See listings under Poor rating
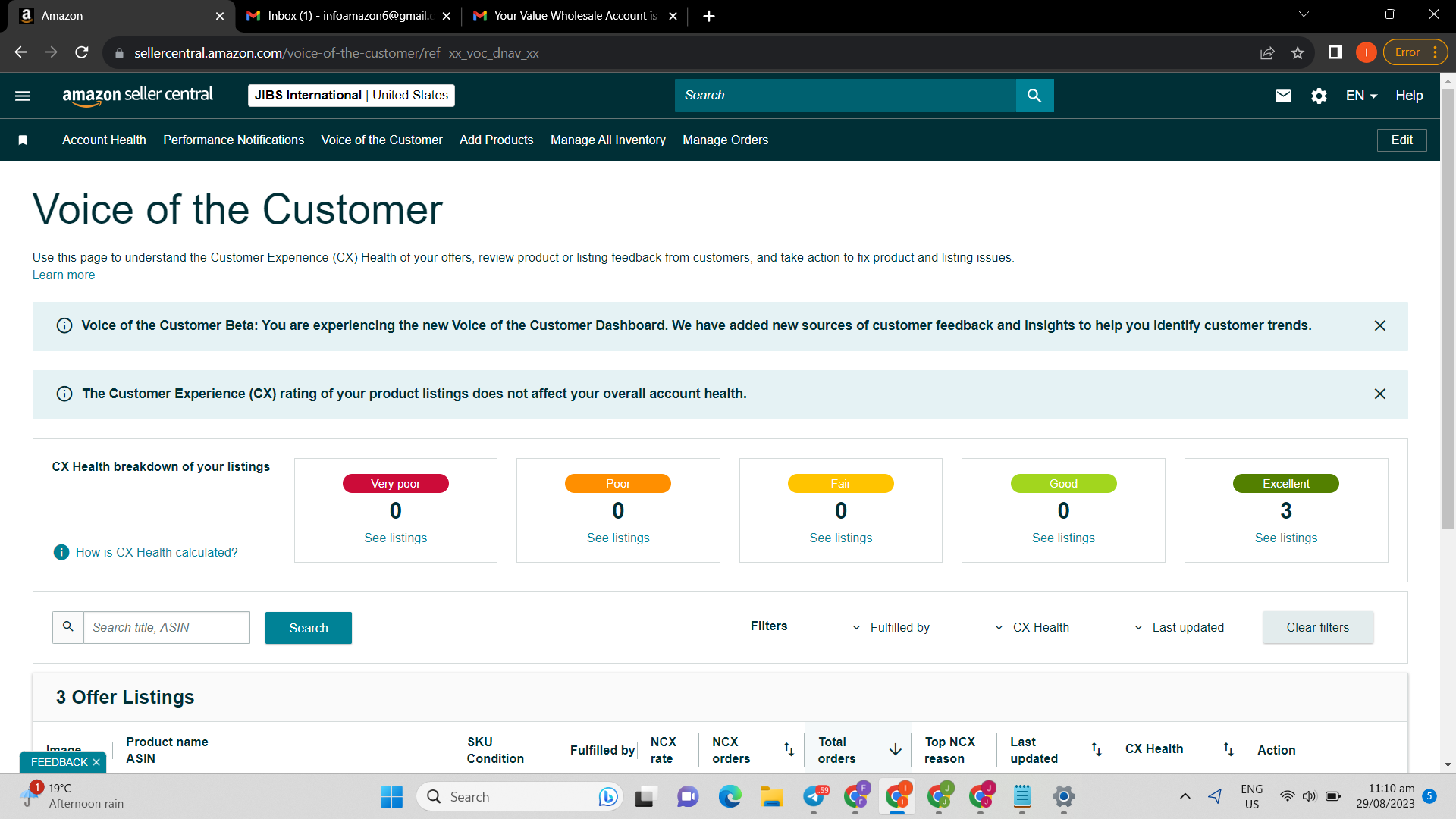The width and height of the screenshot is (1456, 819). 618,538
